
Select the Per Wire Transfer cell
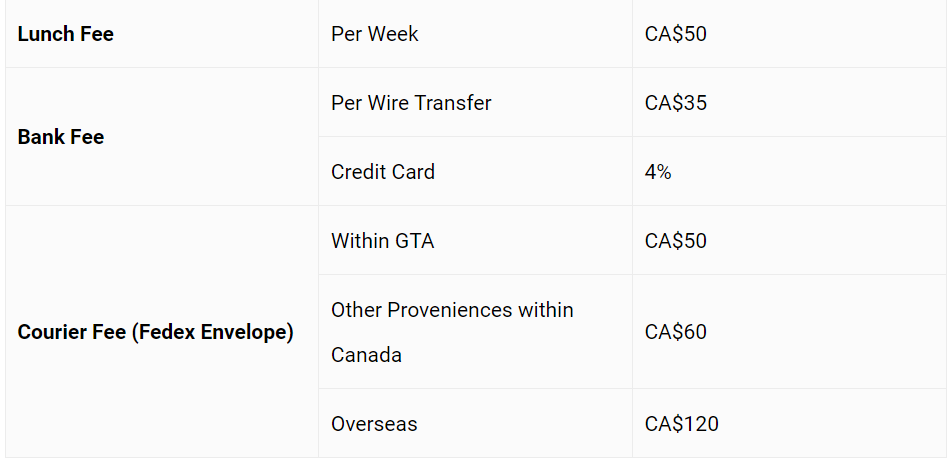pyautogui.click(x=411, y=103)
